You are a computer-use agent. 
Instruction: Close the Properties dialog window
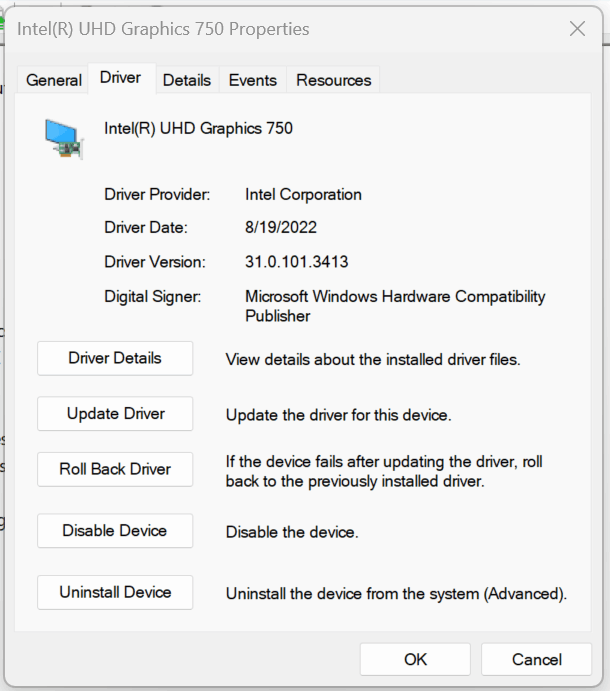tap(577, 29)
